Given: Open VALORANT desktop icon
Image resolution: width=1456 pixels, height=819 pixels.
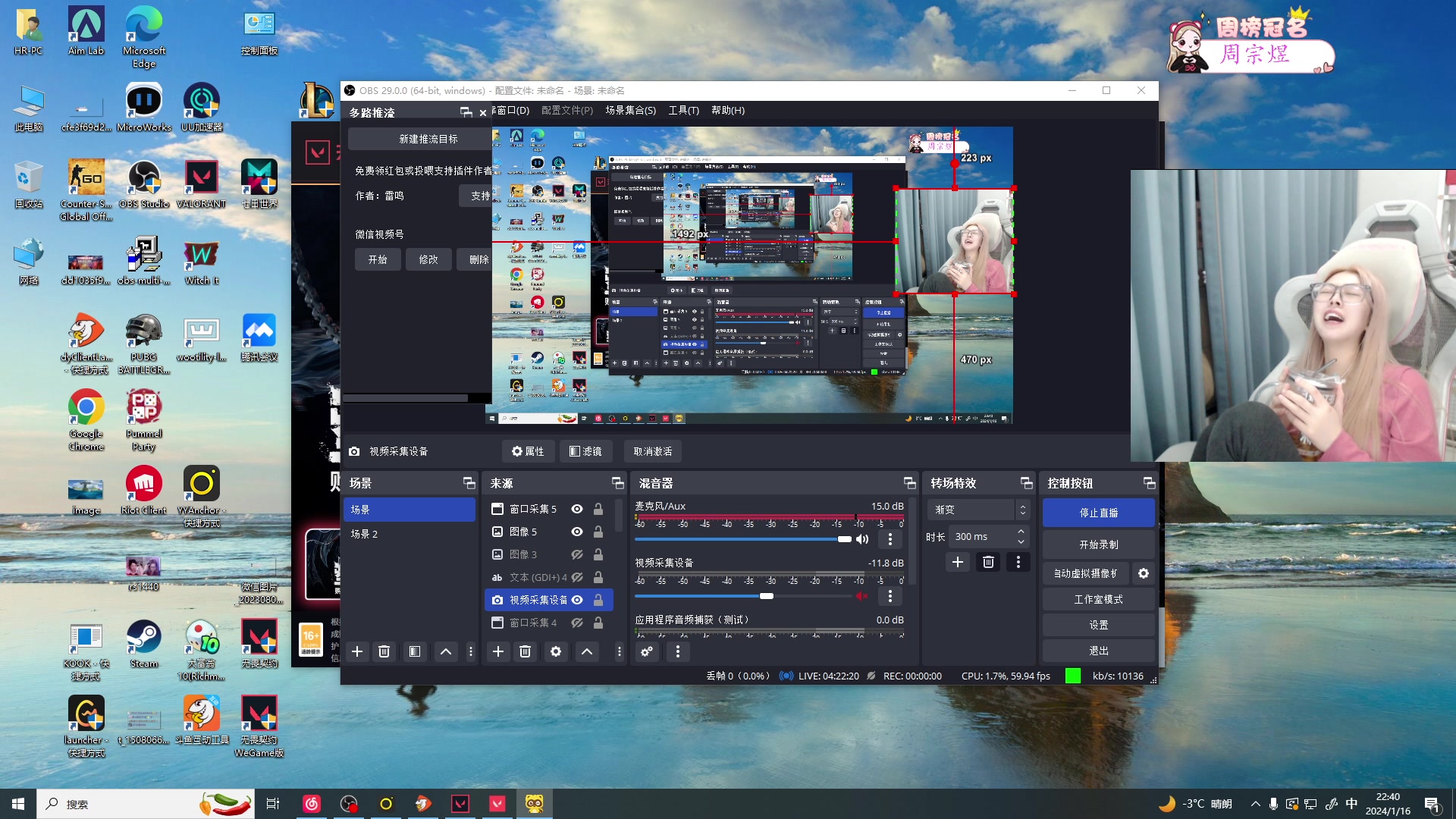Looking at the screenshot, I should point(201,184).
